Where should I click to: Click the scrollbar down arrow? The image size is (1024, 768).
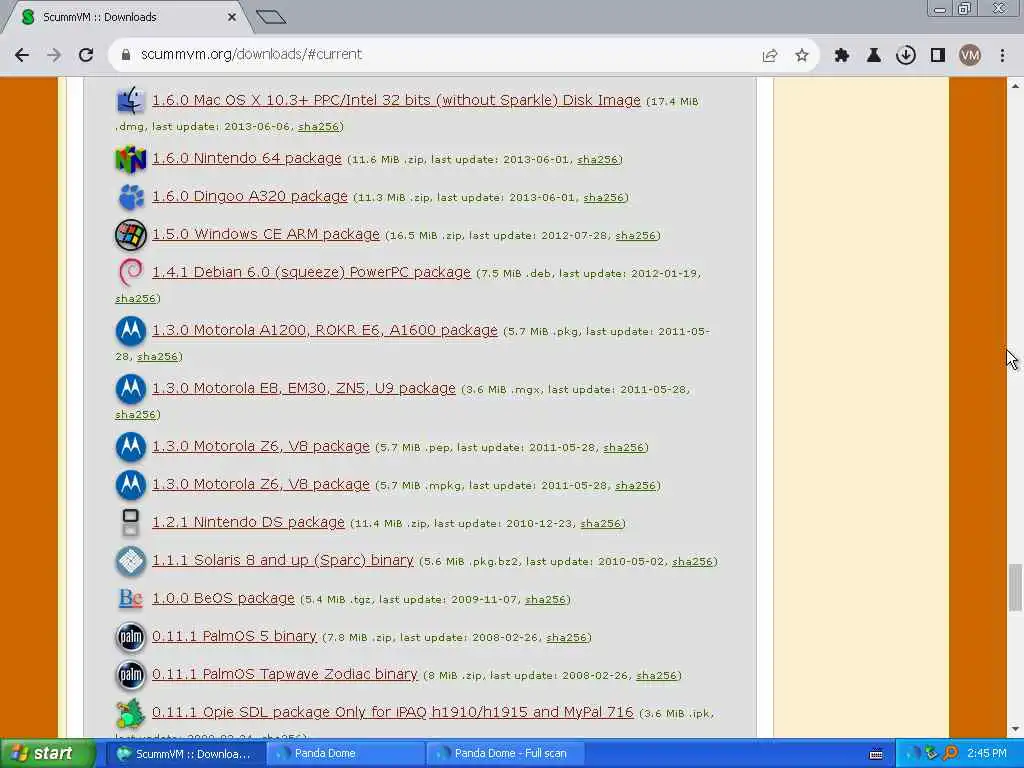pos(1015,729)
